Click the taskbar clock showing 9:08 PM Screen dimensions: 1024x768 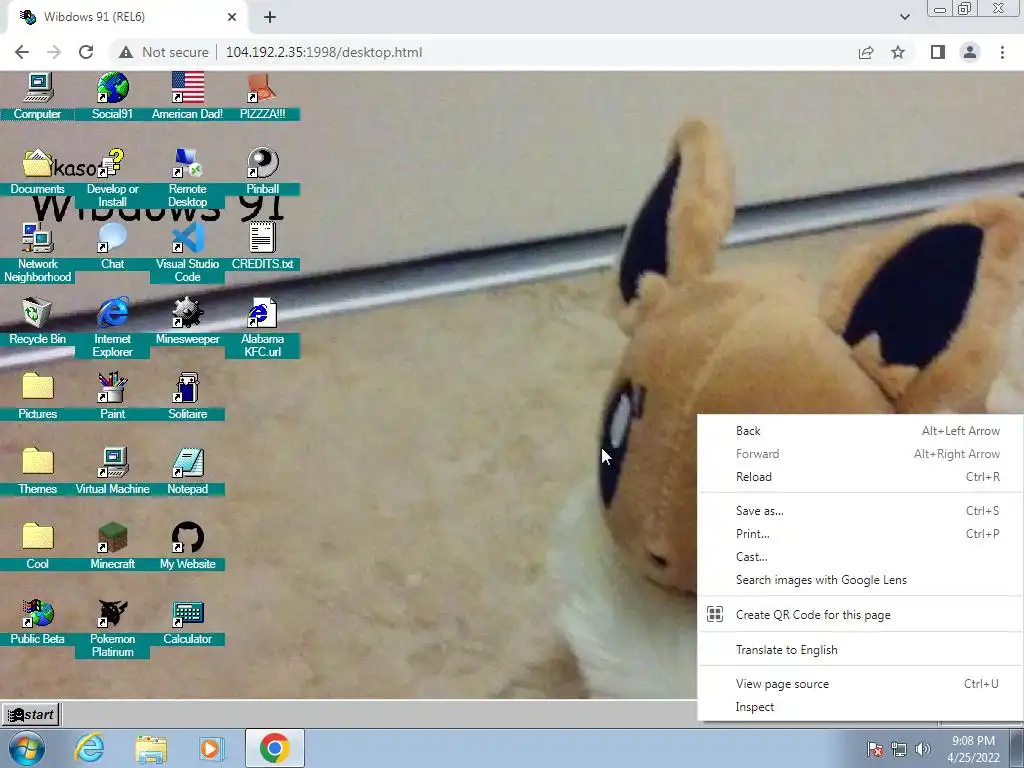point(973,749)
